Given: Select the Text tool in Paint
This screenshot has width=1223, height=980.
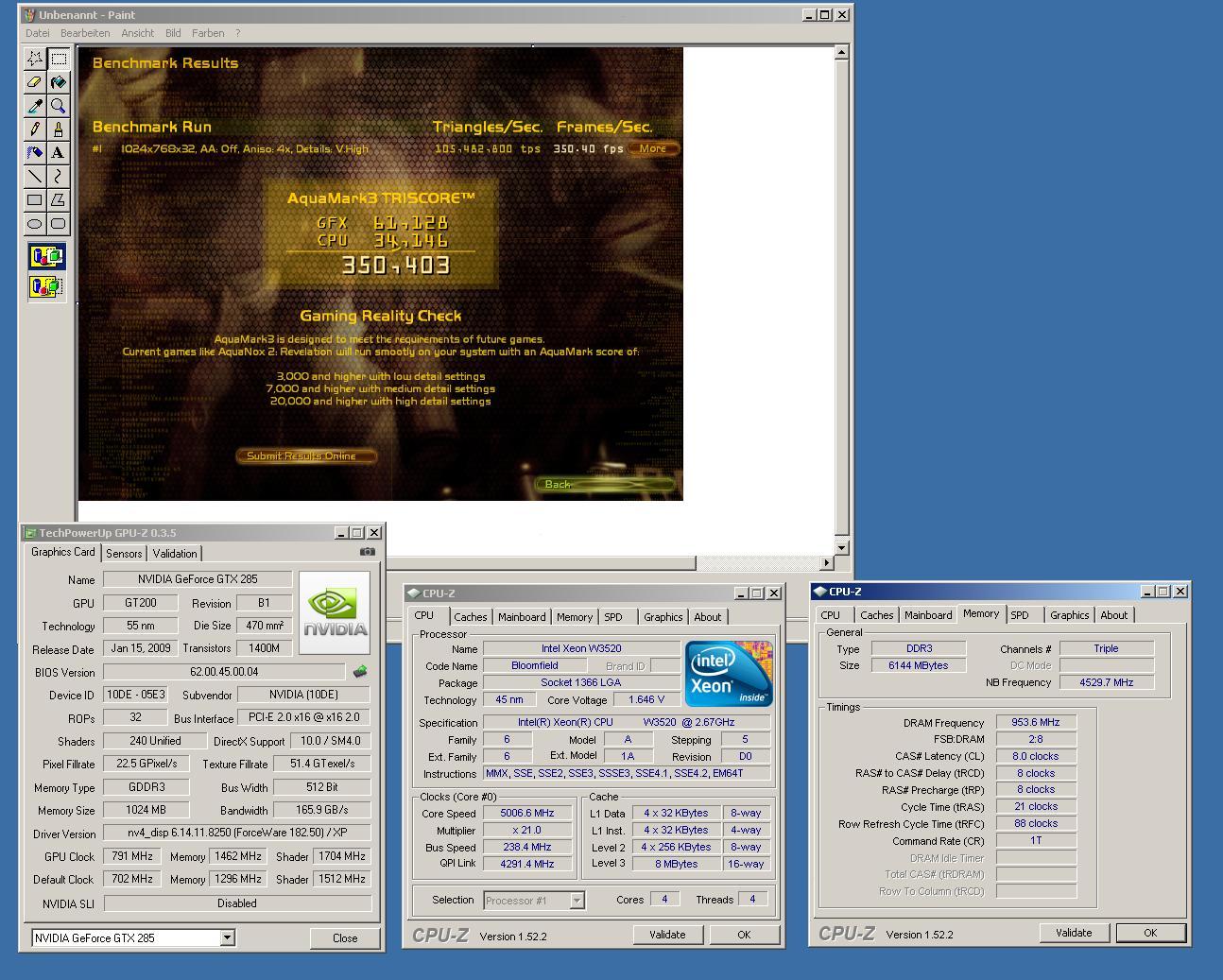Looking at the screenshot, I should [x=59, y=153].
